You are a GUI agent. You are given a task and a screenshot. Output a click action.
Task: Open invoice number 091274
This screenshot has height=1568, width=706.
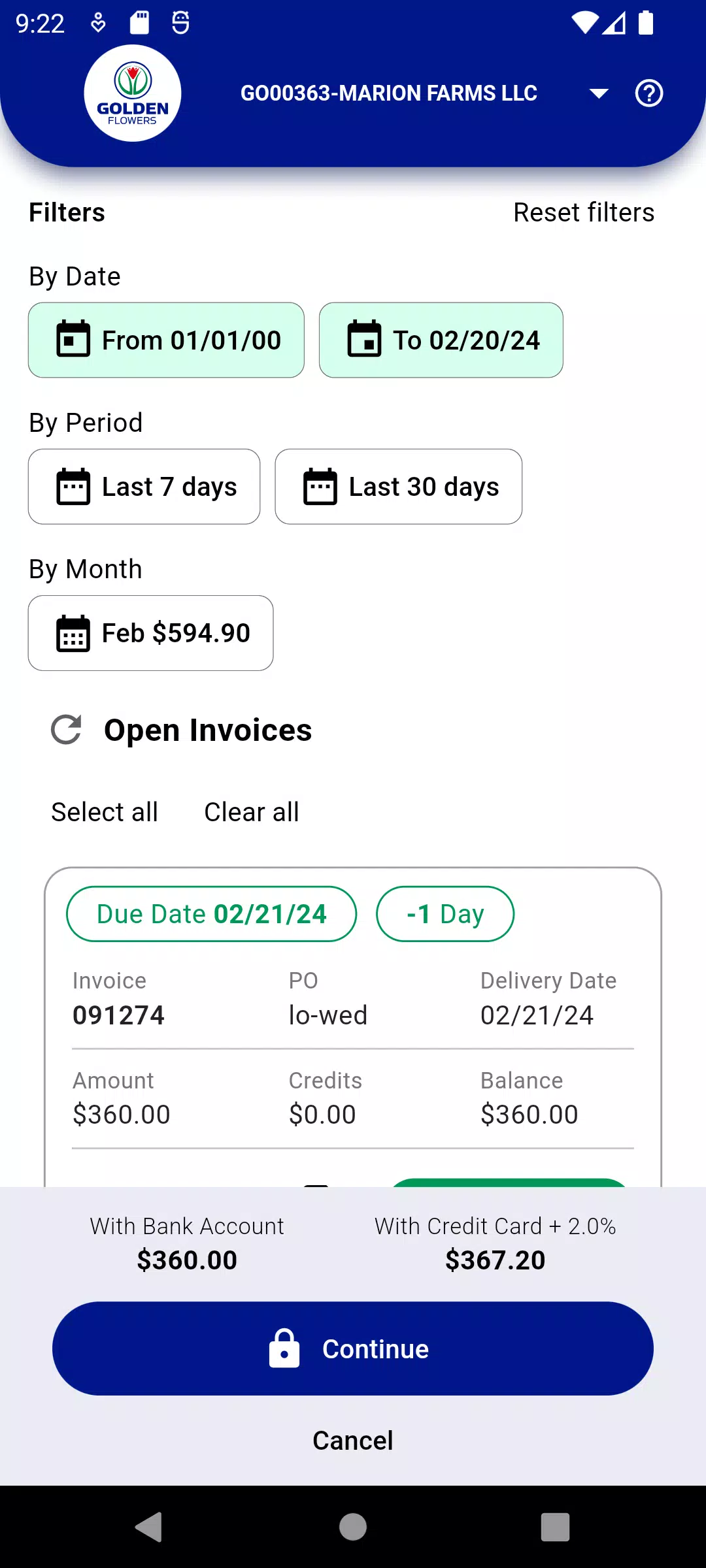click(x=118, y=1015)
